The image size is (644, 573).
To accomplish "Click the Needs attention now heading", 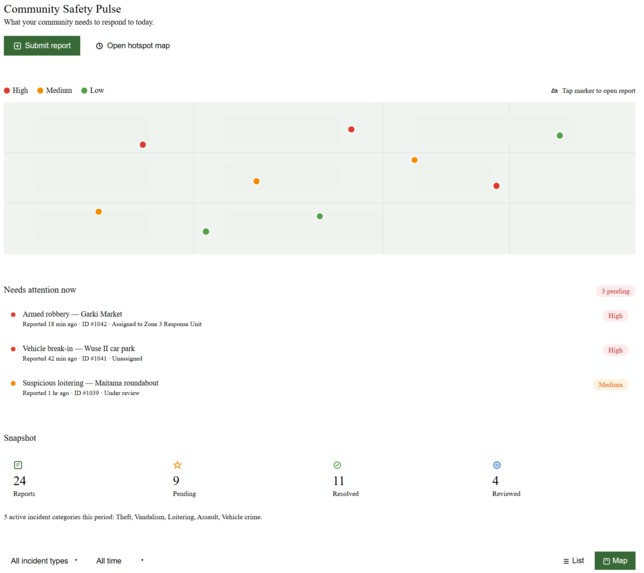I will [40, 290].
